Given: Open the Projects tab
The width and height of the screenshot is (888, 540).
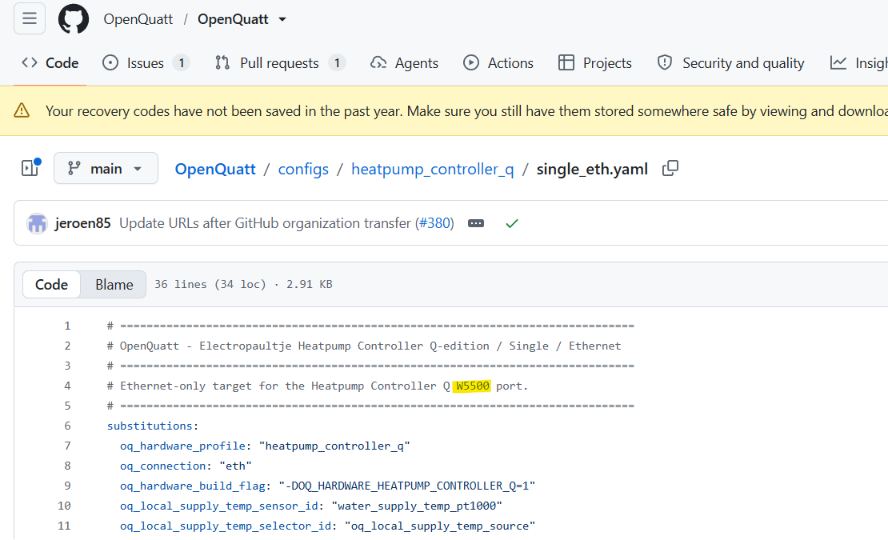Looking at the screenshot, I should pos(595,63).
